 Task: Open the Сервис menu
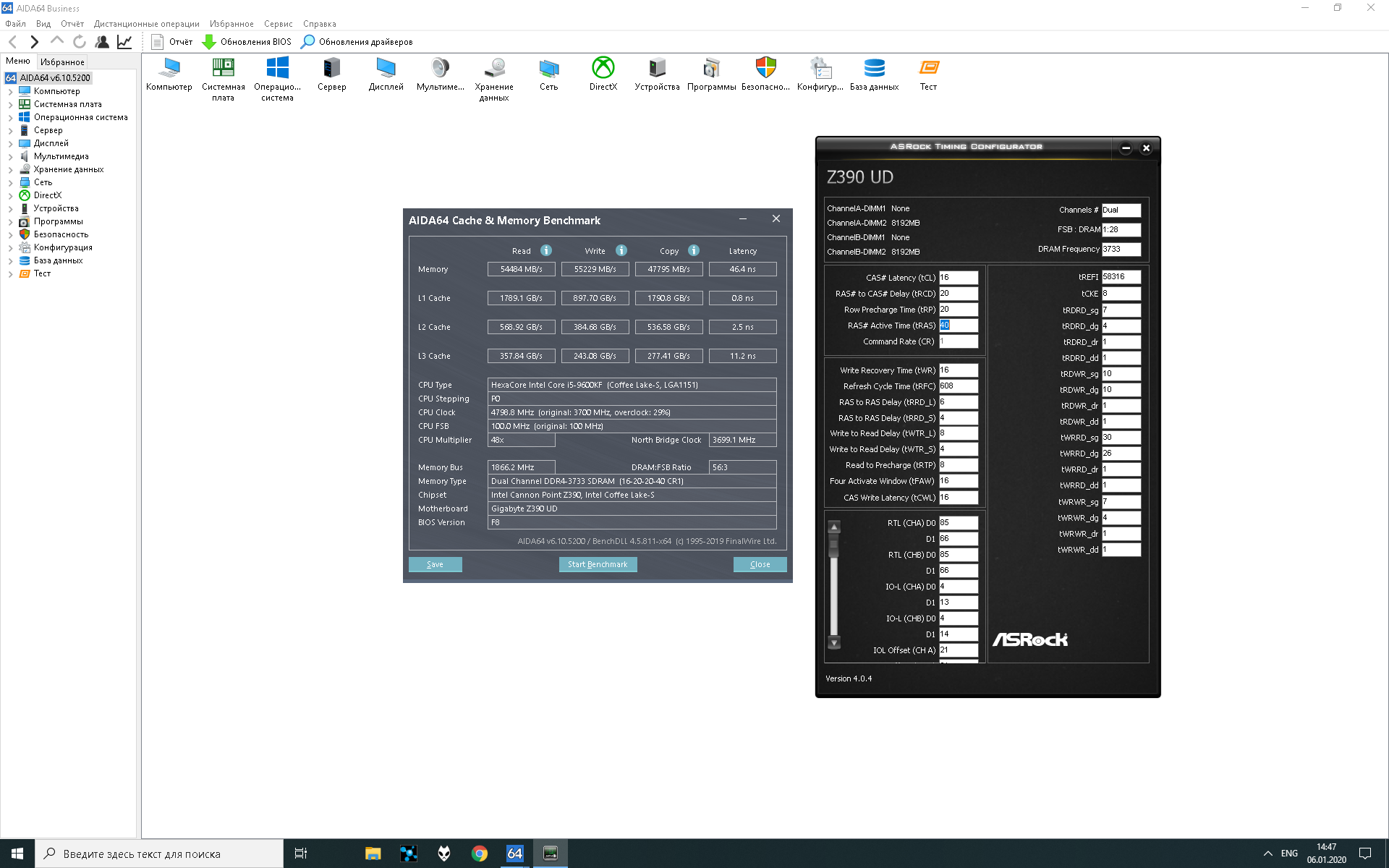(278, 24)
